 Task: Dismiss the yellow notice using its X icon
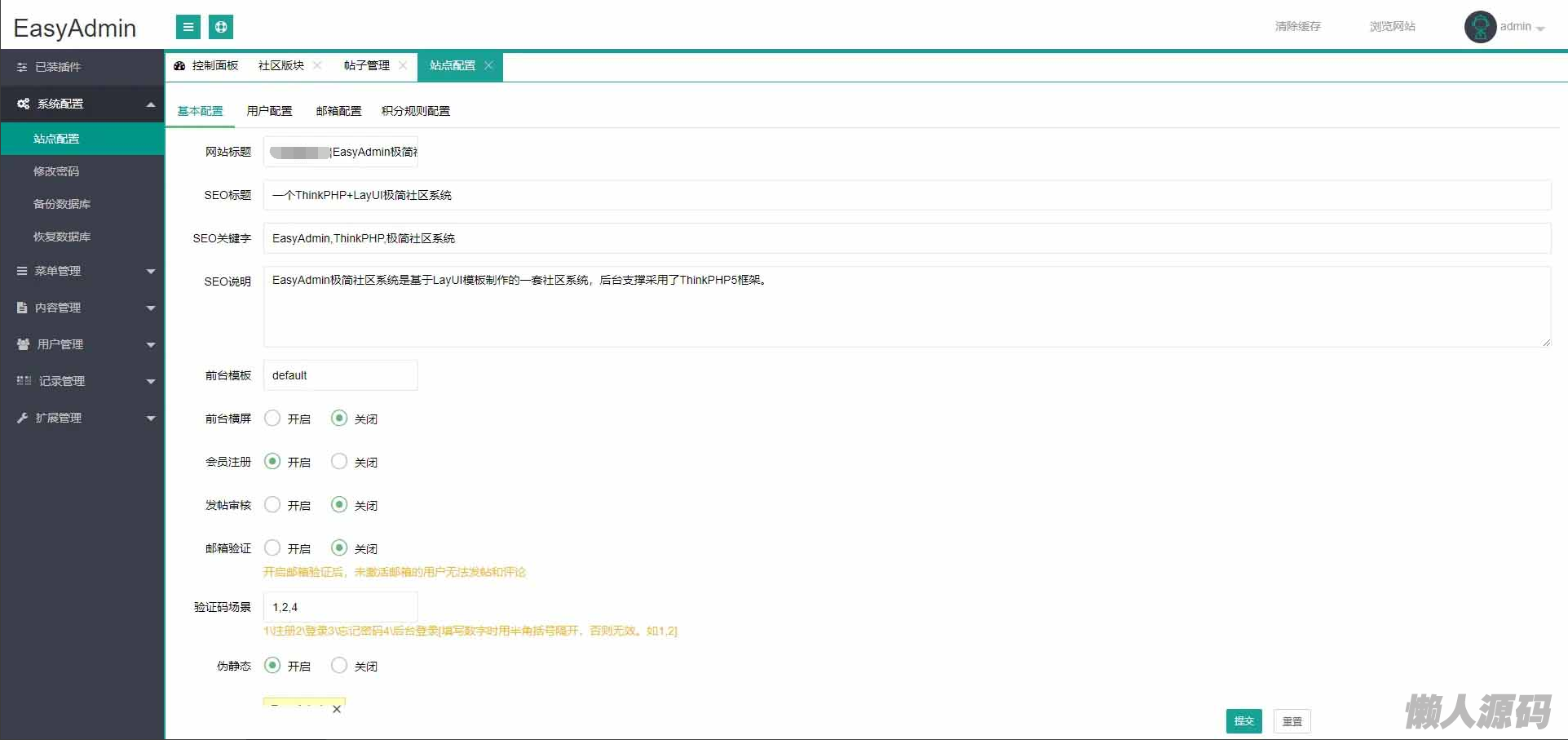click(x=337, y=709)
